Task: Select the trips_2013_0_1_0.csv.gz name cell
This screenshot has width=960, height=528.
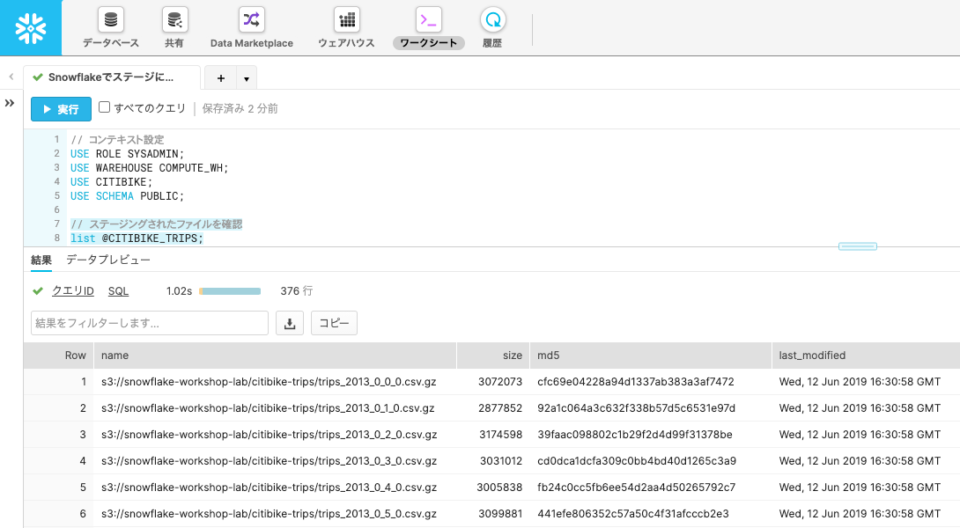Action: tap(275, 408)
